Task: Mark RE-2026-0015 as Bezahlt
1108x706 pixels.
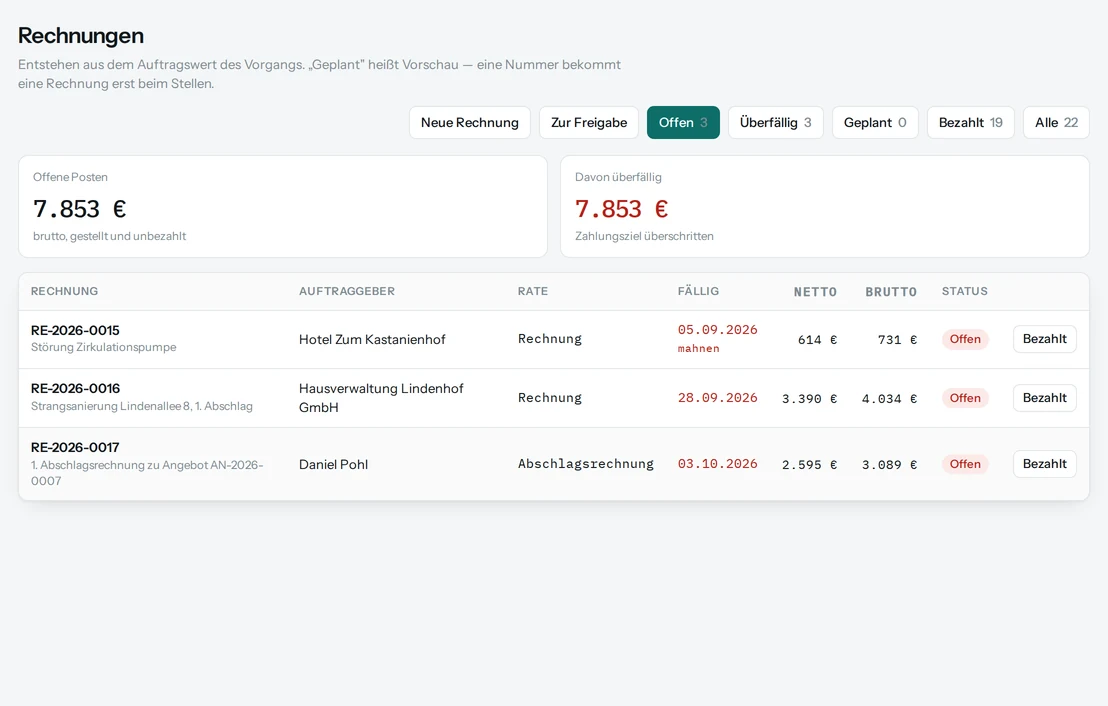Action: 1044,339
